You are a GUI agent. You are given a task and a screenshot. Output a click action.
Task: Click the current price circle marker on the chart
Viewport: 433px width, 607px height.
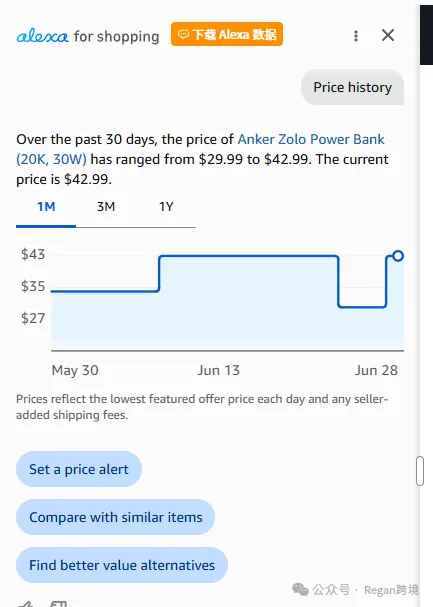tap(398, 256)
